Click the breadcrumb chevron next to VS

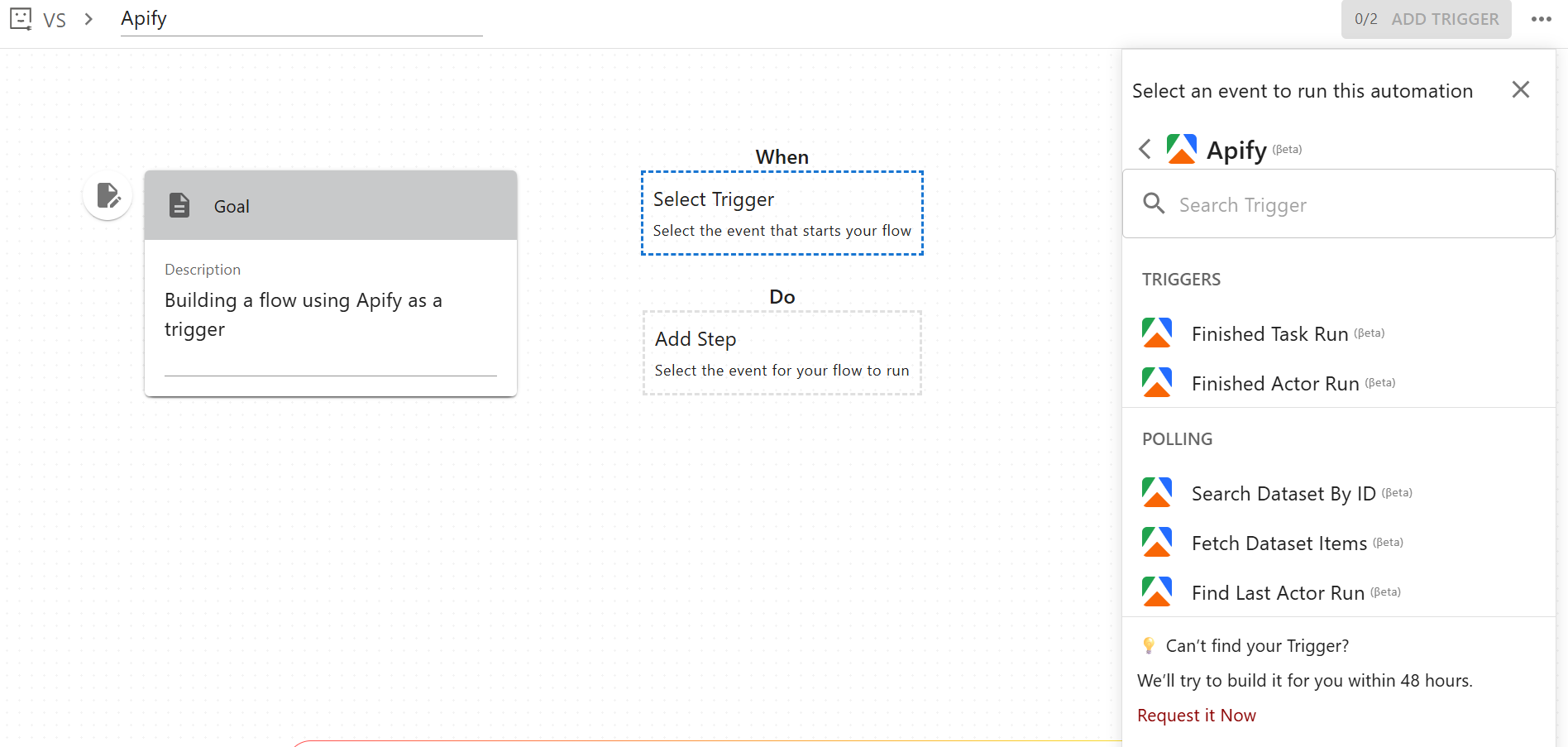click(88, 18)
